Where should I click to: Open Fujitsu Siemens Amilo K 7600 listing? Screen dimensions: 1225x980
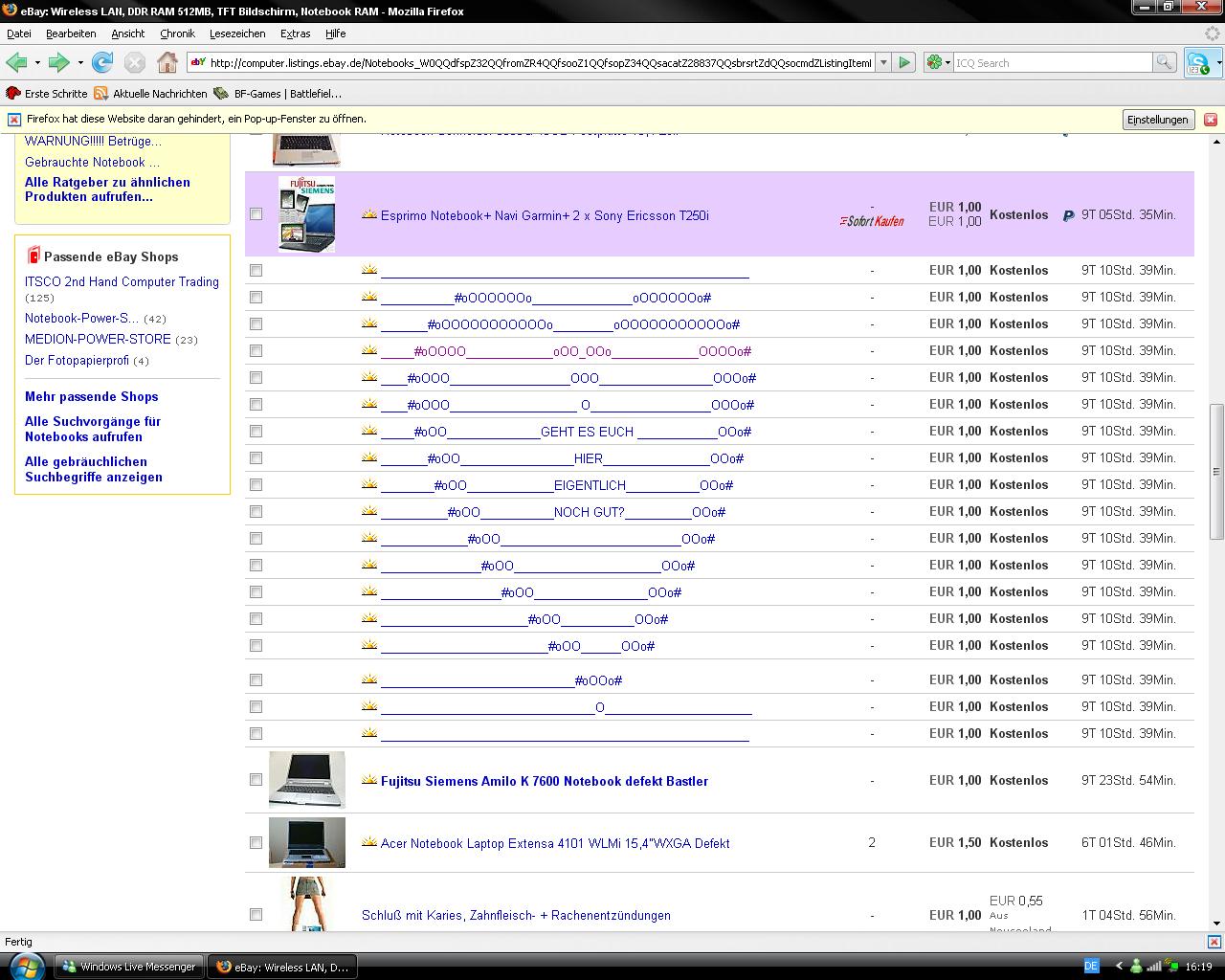[545, 781]
